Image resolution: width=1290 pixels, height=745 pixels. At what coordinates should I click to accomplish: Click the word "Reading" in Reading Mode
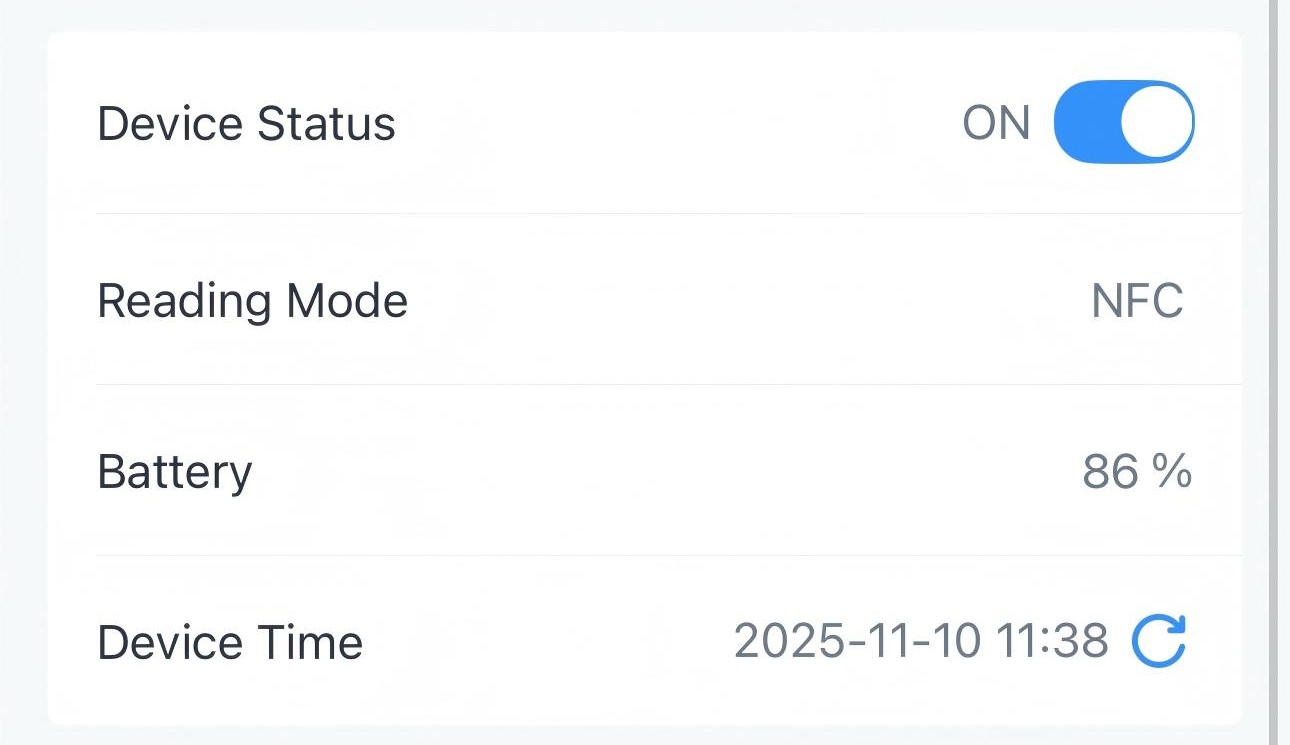(x=184, y=301)
